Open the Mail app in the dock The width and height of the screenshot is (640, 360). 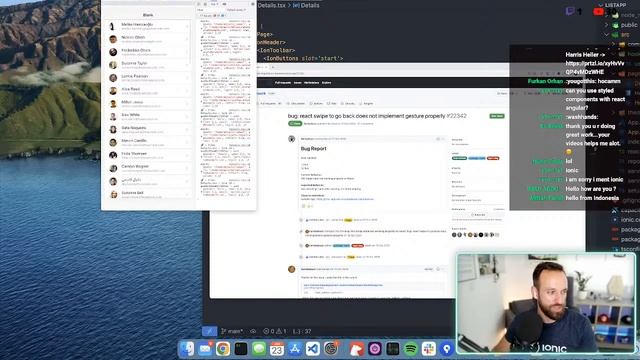click(205, 349)
